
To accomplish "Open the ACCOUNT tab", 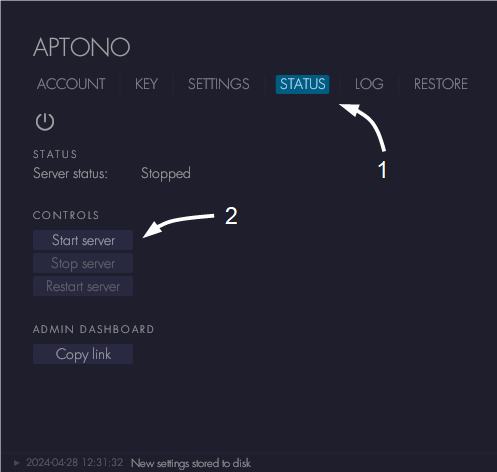I will (x=71, y=84).
